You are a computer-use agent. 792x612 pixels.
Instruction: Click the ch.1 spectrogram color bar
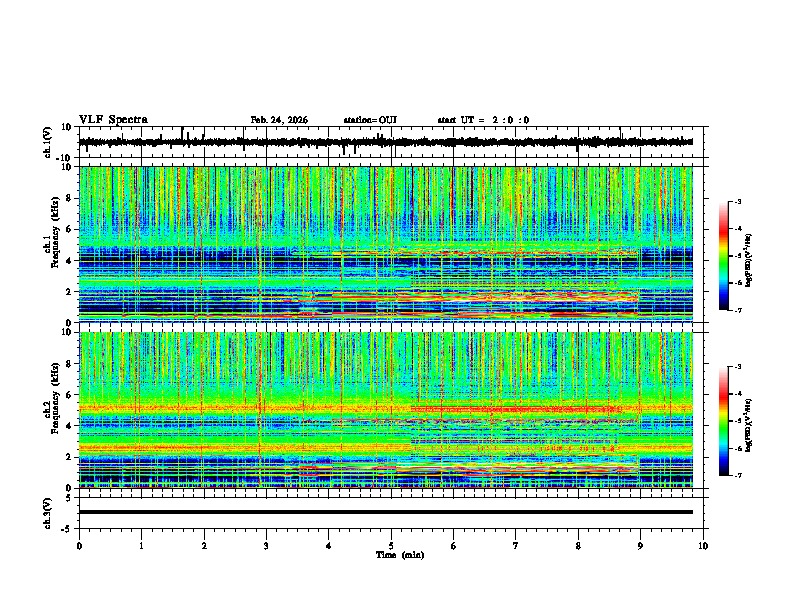724,256
